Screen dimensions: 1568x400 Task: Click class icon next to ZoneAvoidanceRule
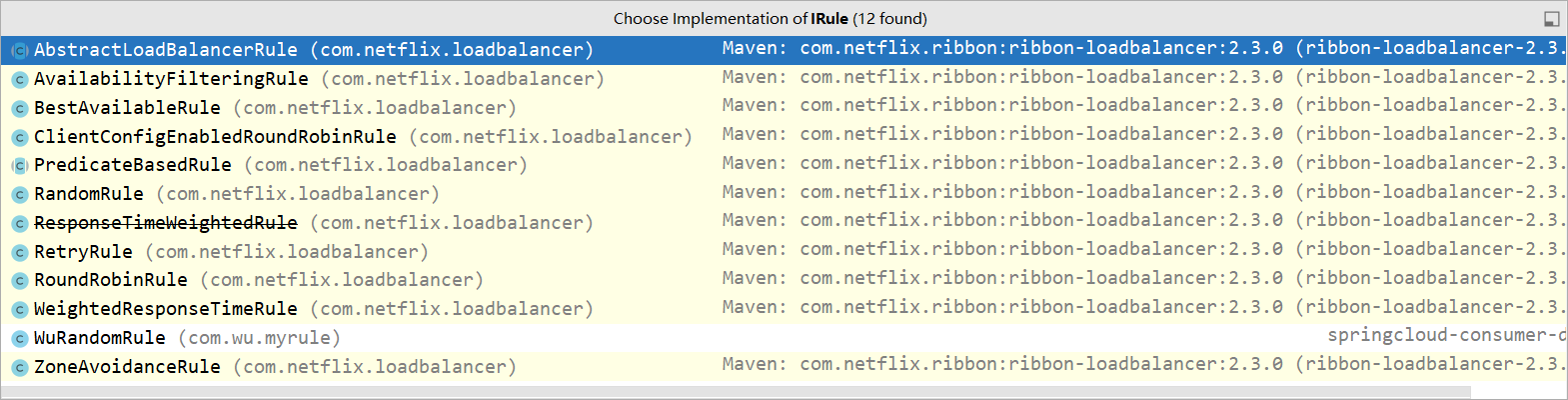click(19, 368)
